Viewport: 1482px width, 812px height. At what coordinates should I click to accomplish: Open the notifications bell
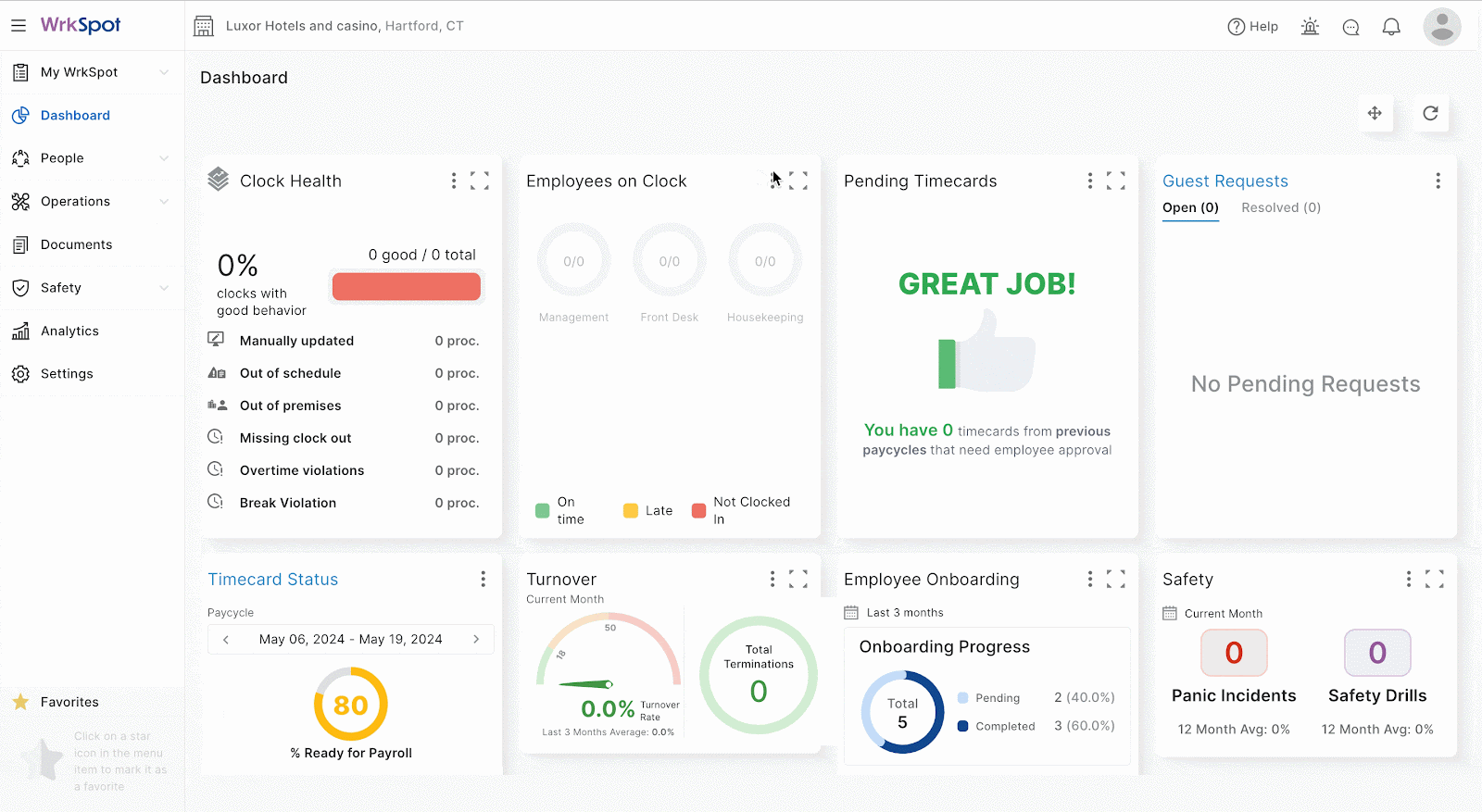coord(1391,27)
